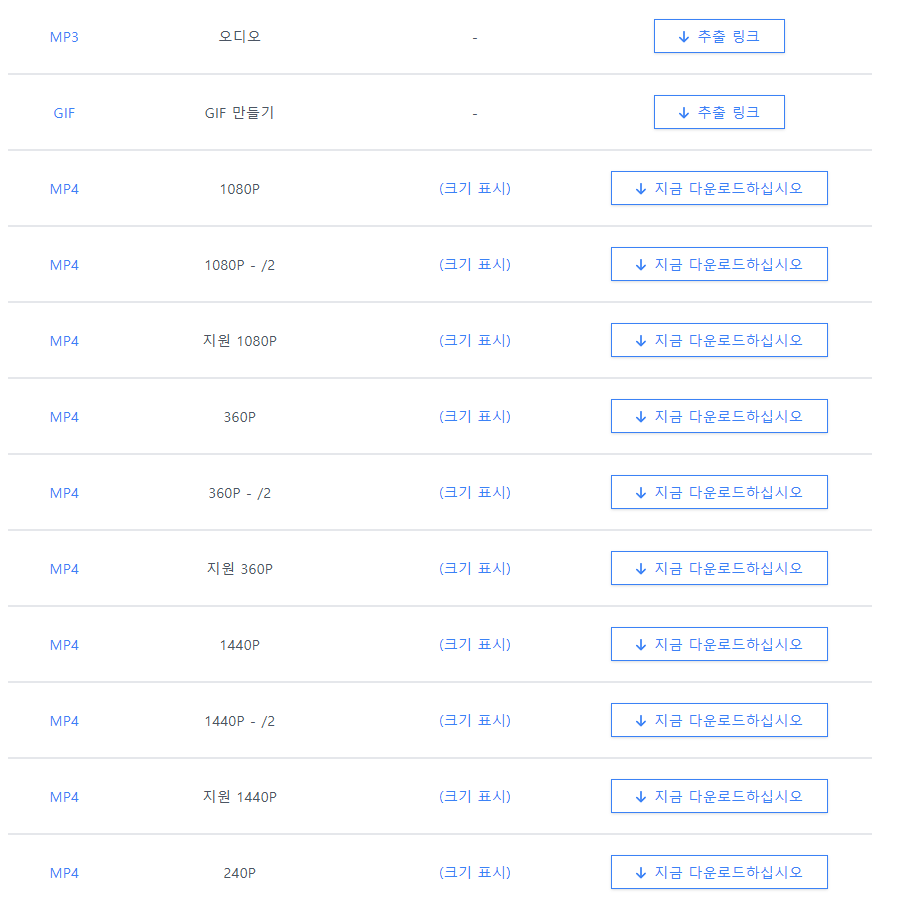Download the 240P MP4
912x897 pixels.
719,873
